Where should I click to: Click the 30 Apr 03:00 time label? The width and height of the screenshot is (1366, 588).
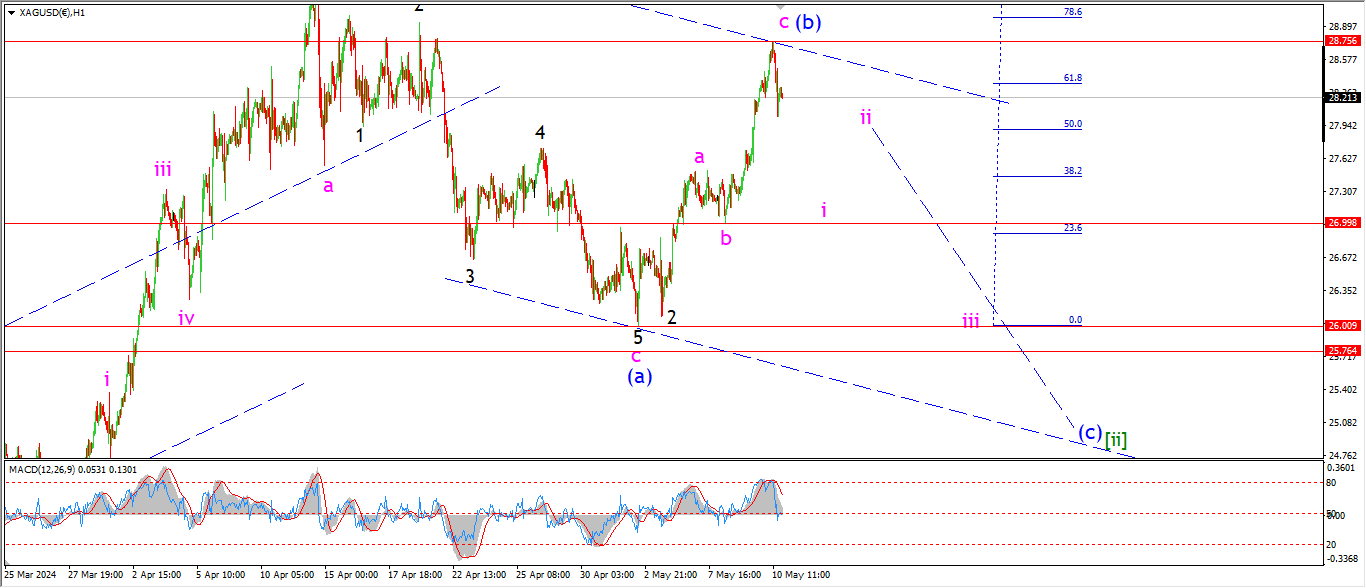pos(608,576)
